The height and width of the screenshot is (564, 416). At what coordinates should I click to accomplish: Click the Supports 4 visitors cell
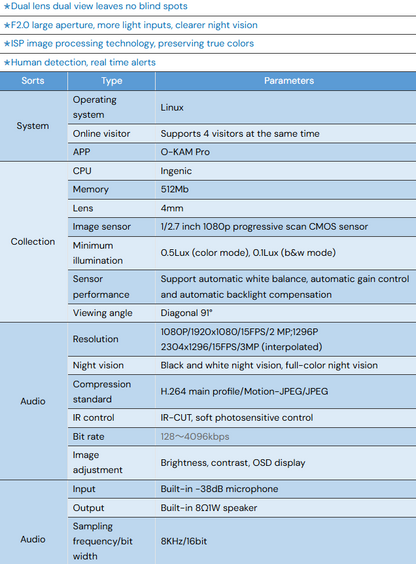pyautogui.click(x=286, y=133)
